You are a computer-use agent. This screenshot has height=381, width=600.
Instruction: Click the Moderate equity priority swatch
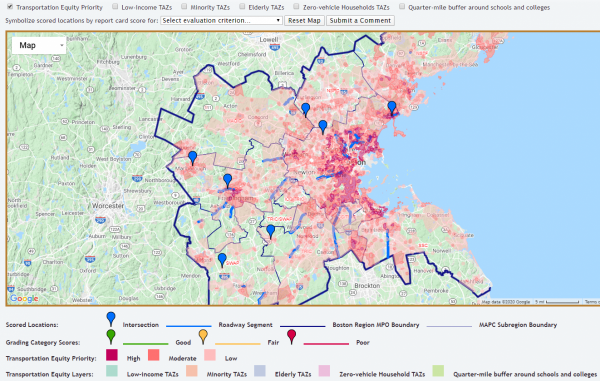[x=153, y=355]
